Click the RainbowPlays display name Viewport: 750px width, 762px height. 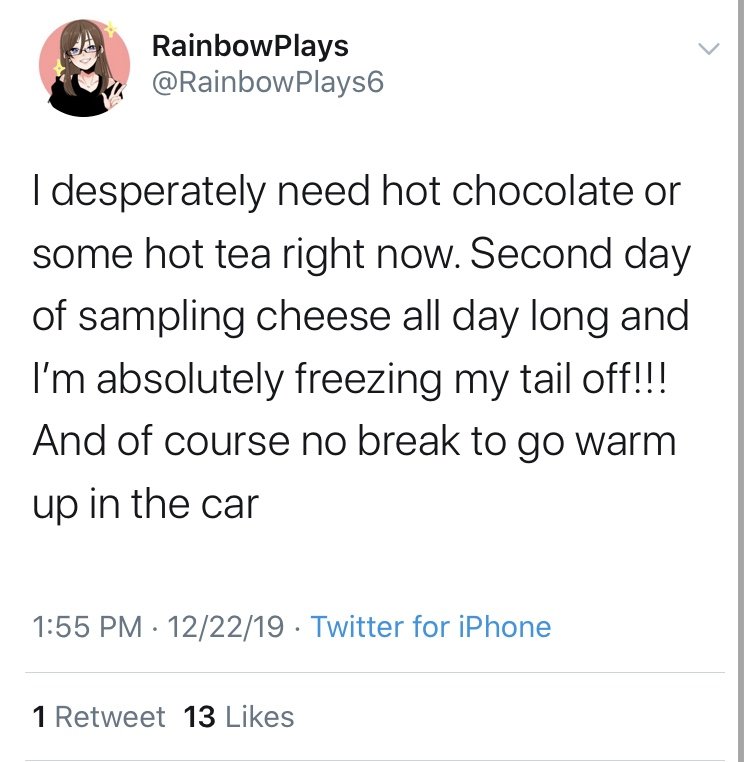pos(249,46)
